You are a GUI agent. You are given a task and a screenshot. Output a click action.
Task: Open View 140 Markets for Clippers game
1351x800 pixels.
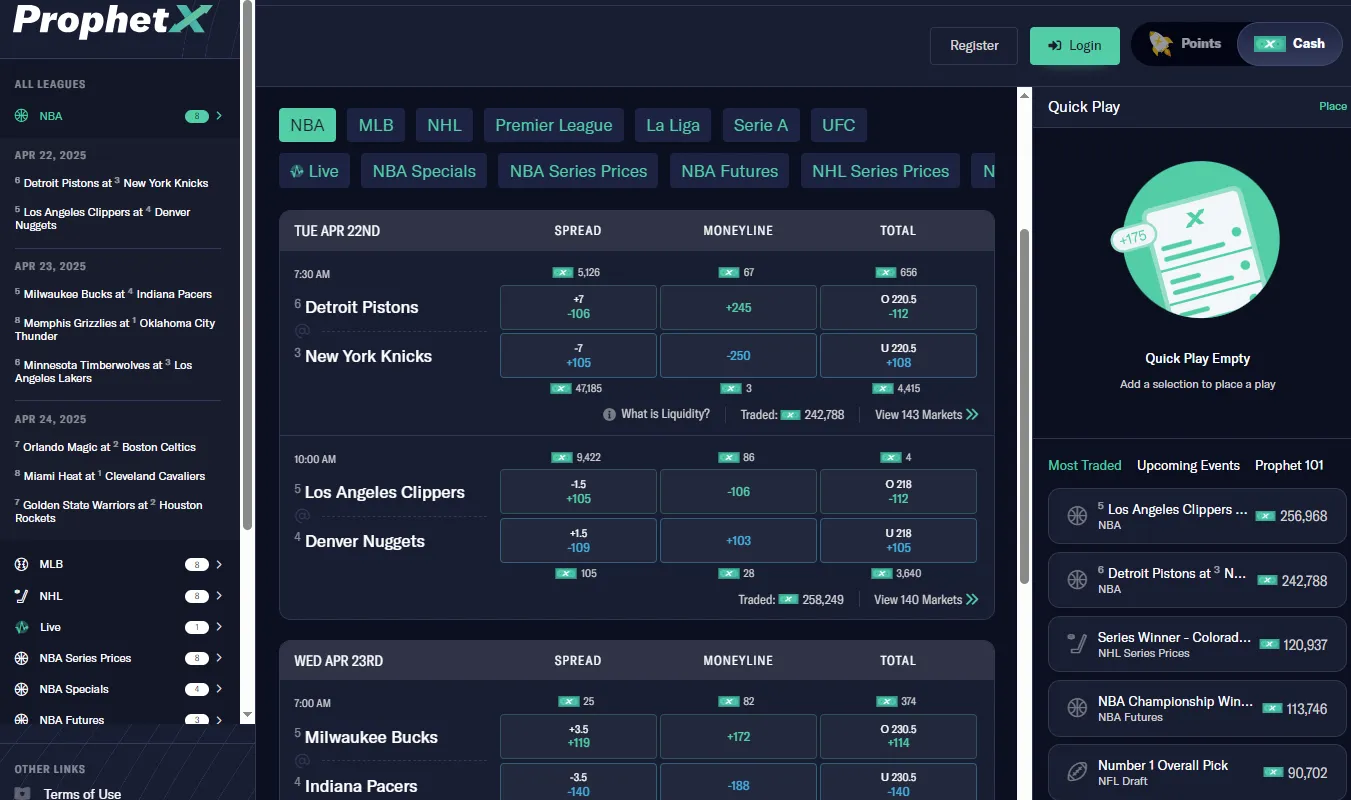(926, 599)
